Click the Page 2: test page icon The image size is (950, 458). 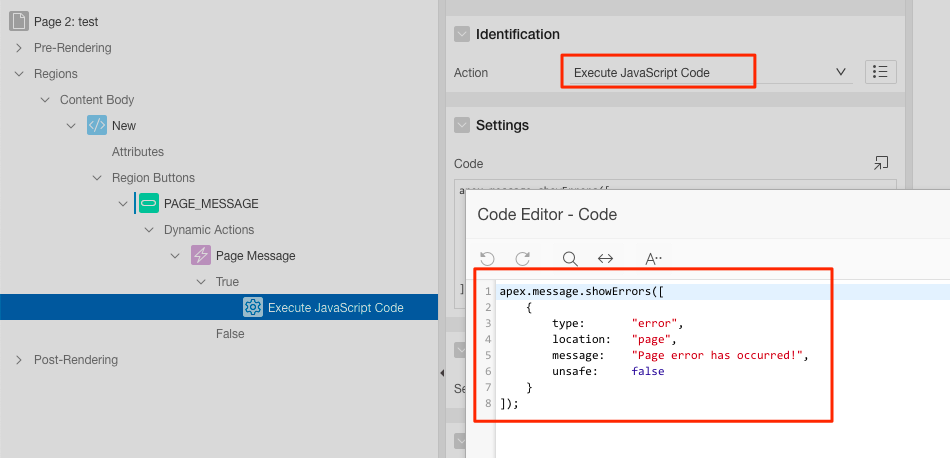click(19, 21)
